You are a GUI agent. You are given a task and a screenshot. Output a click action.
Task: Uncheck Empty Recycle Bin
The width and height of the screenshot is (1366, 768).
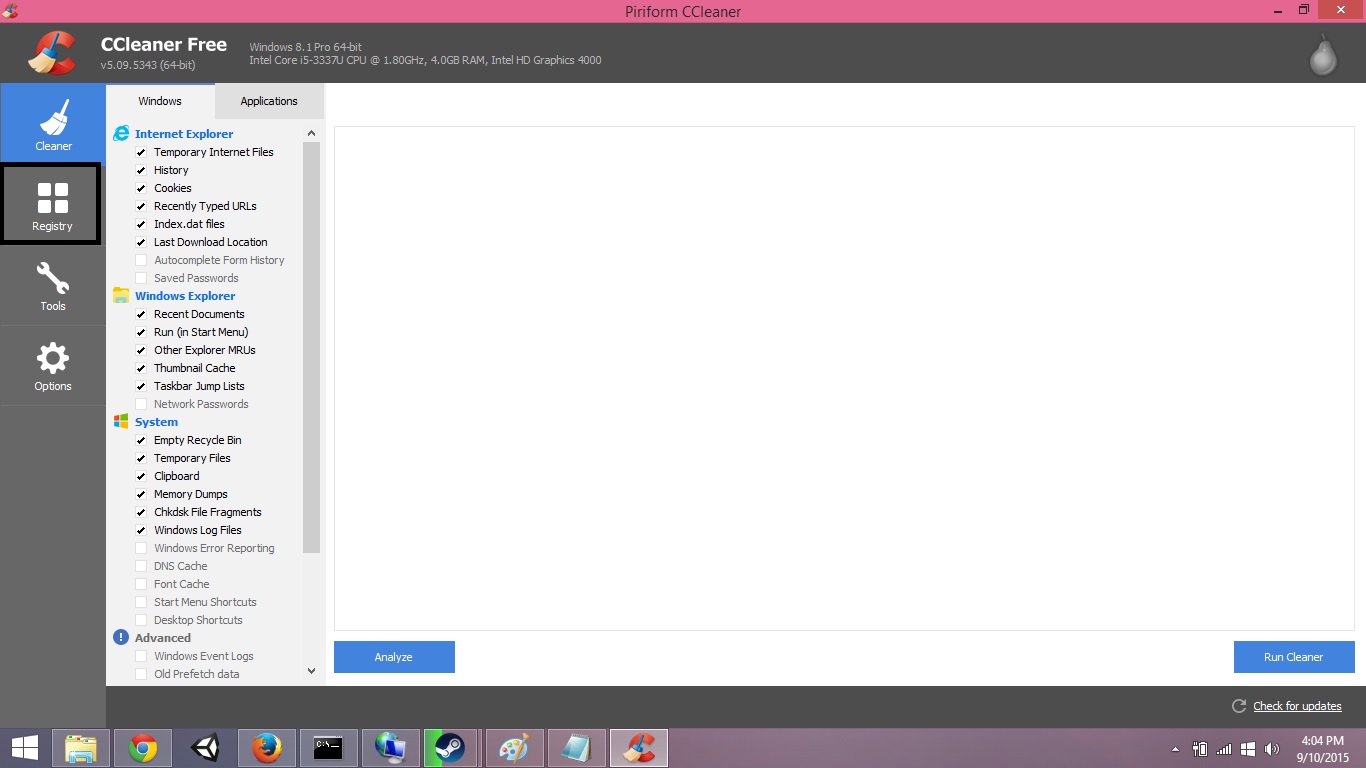click(141, 440)
